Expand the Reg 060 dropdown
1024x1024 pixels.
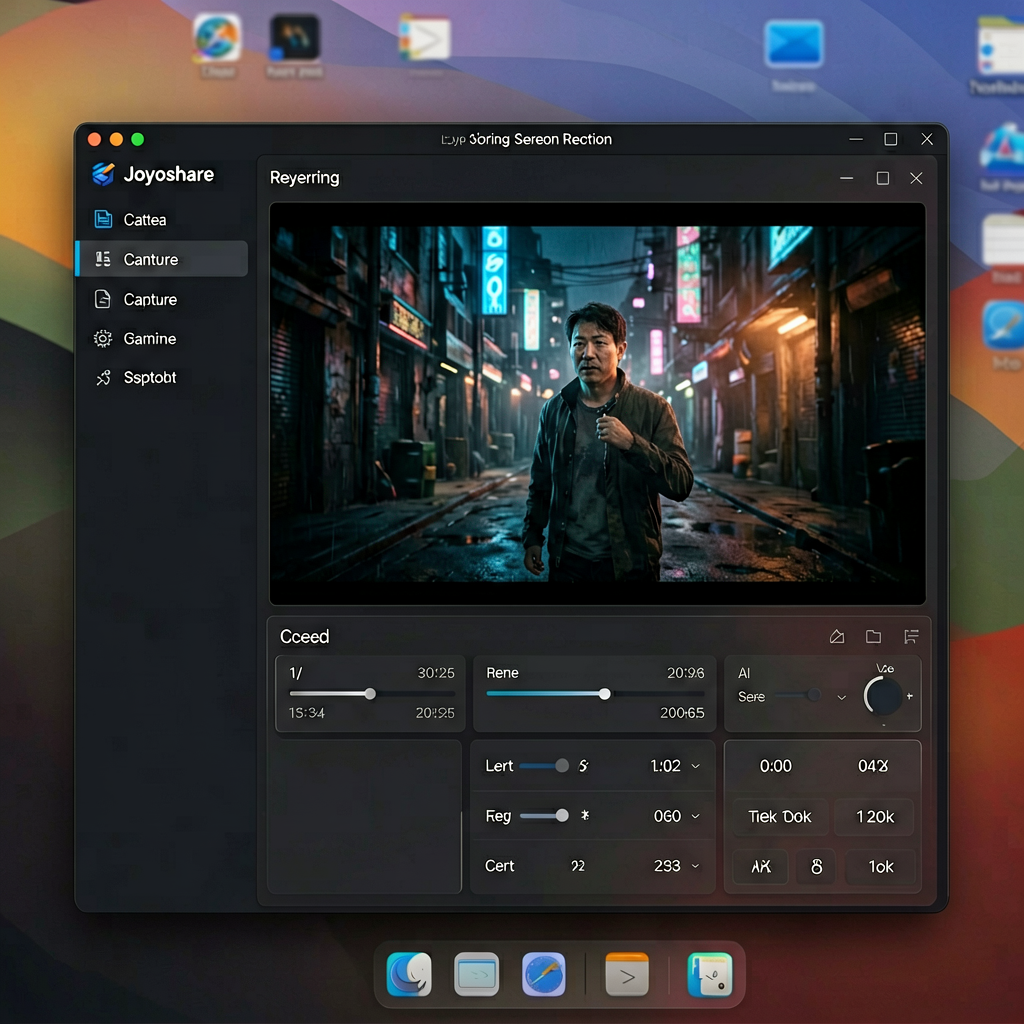(696, 816)
